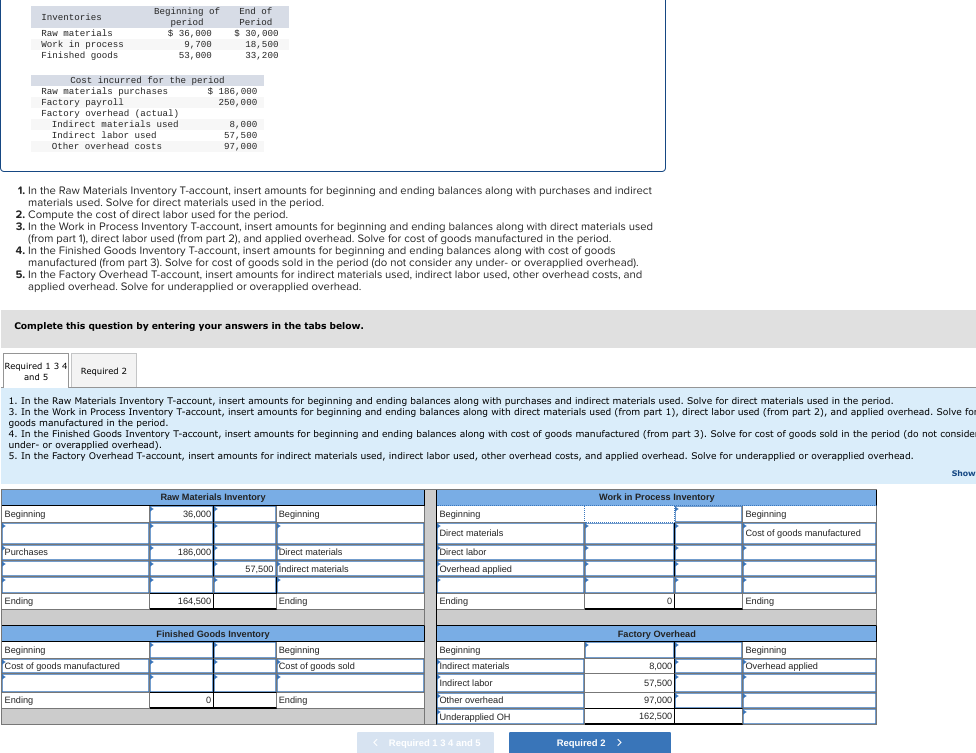Click the Work in Process Ending balance showing 0

click(629, 600)
